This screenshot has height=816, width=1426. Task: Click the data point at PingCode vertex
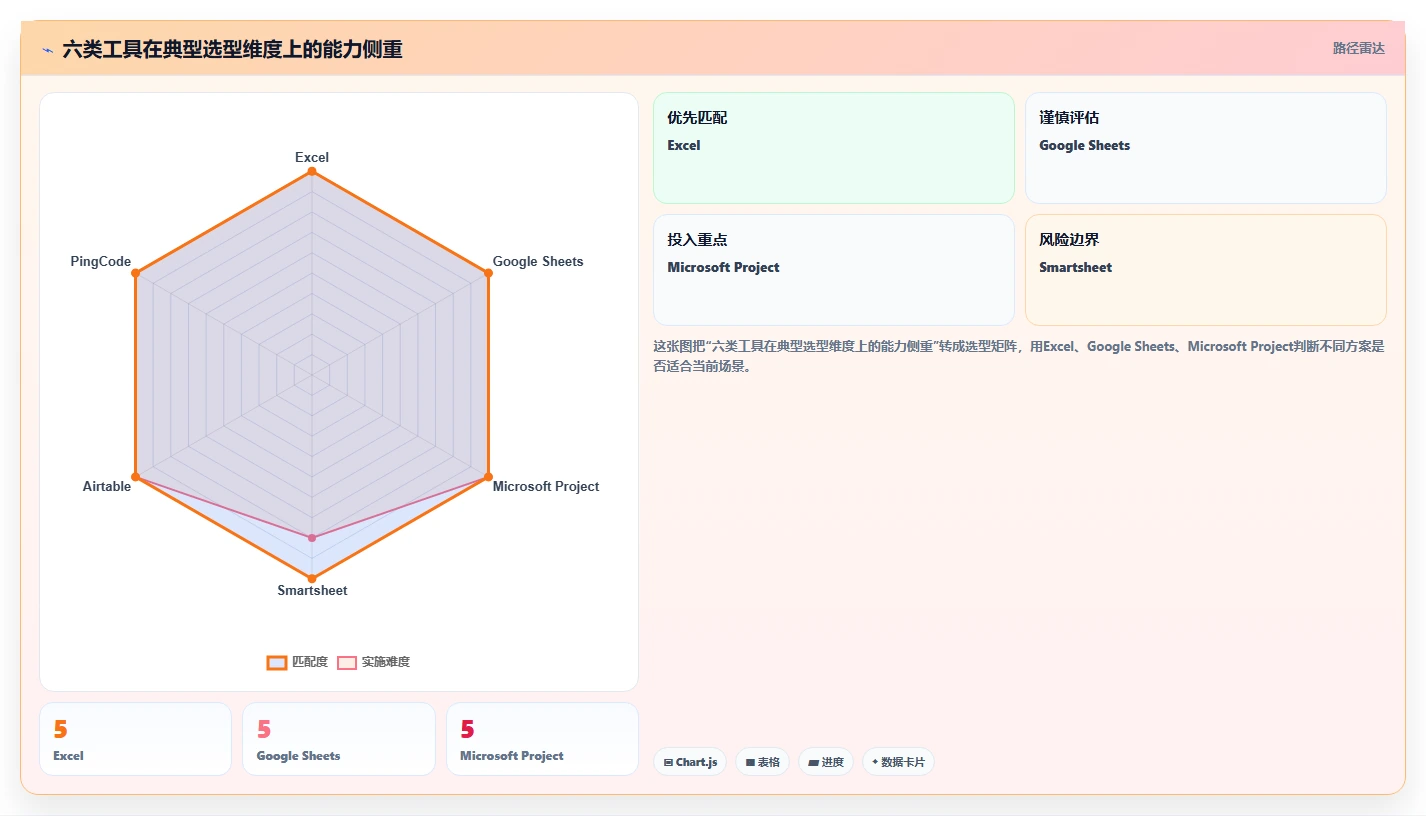click(x=135, y=273)
